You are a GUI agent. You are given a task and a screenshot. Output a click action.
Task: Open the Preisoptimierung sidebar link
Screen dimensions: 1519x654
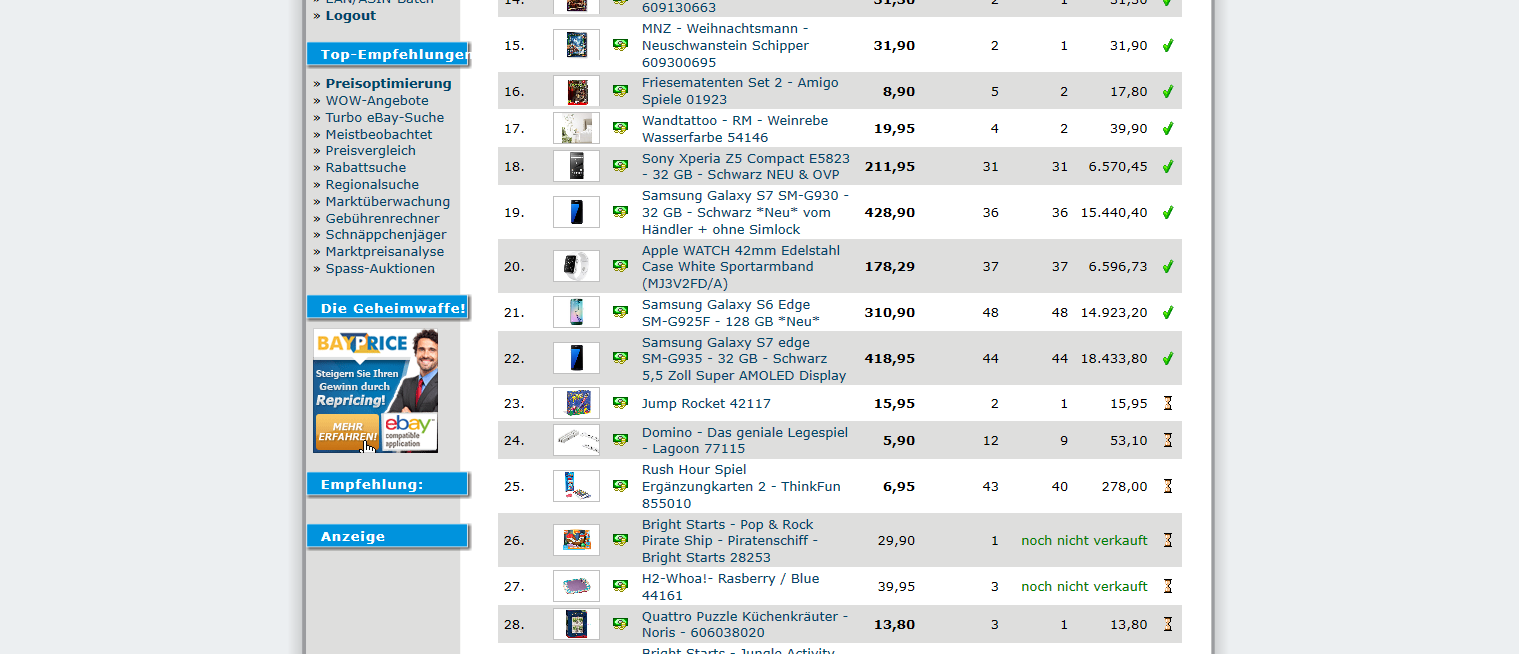pyautogui.click(x=389, y=84)
